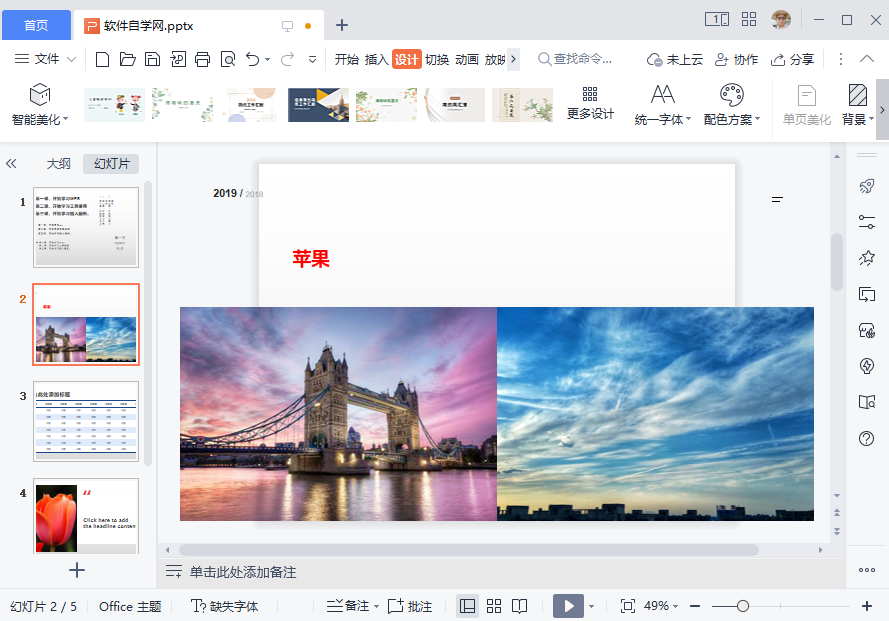Add a new slide with the plus icon
Image resolution: width=889 pixels, height=621 pixels.
pos(77,570)
